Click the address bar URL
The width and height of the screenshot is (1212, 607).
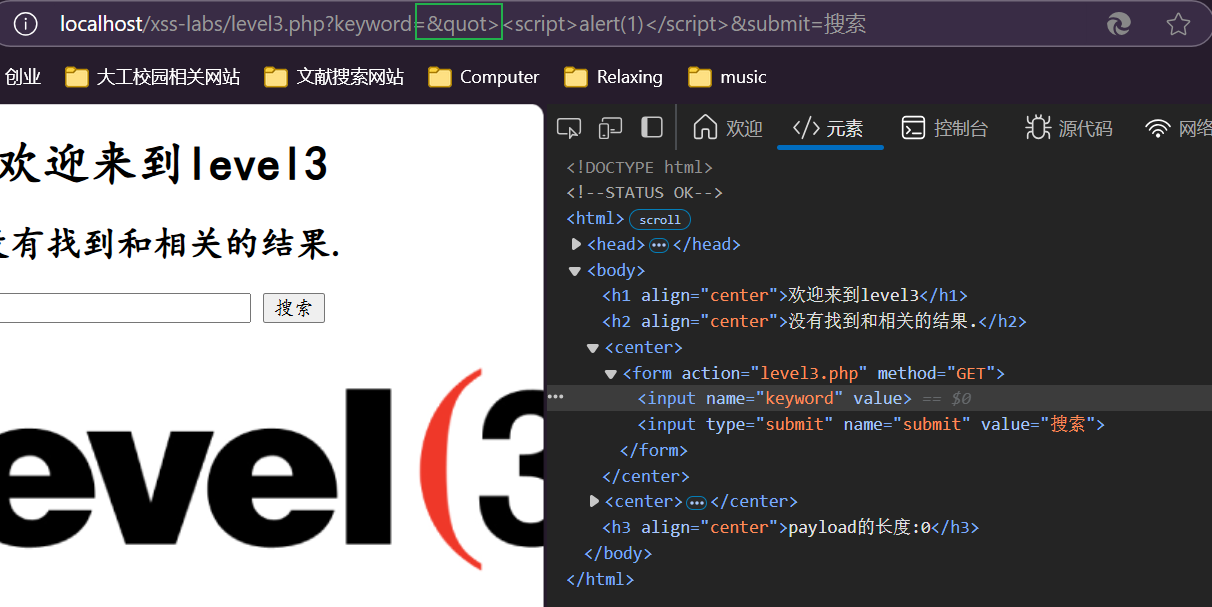(x=463, y=24)
